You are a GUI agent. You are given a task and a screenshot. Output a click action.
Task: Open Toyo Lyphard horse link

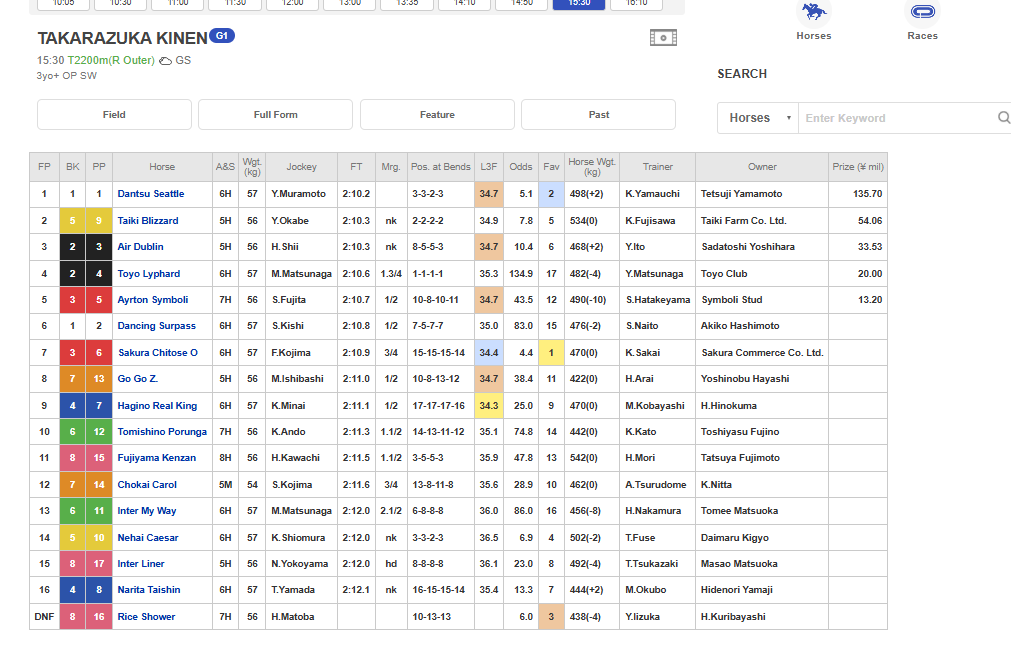148,273
